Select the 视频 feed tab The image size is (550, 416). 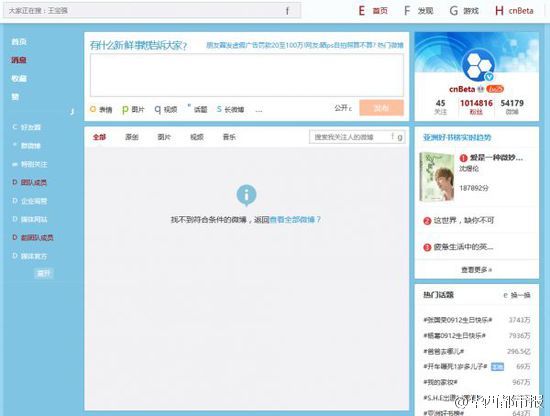[197, 137]
